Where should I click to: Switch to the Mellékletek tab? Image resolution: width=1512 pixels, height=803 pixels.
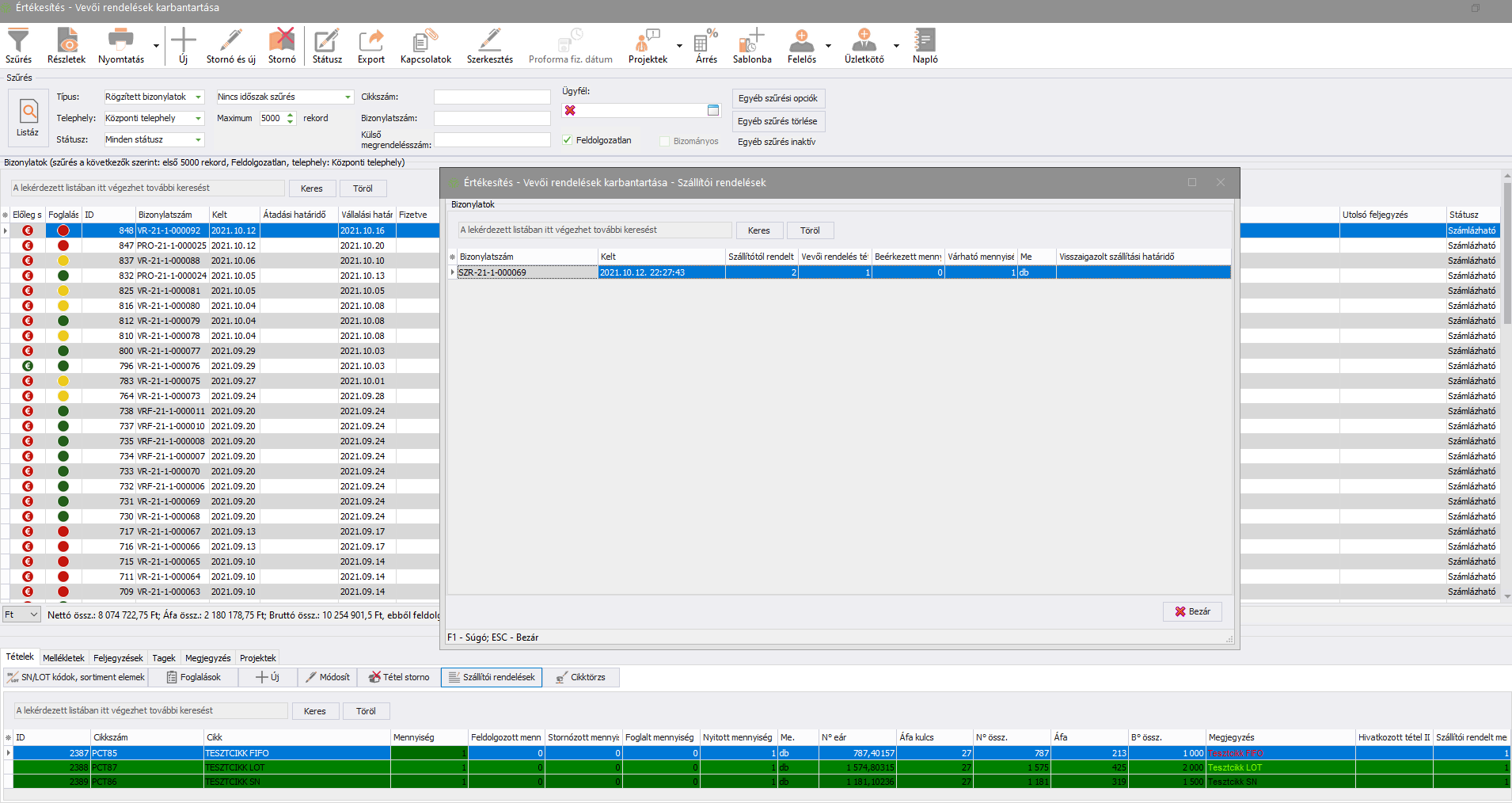[63, 658]
